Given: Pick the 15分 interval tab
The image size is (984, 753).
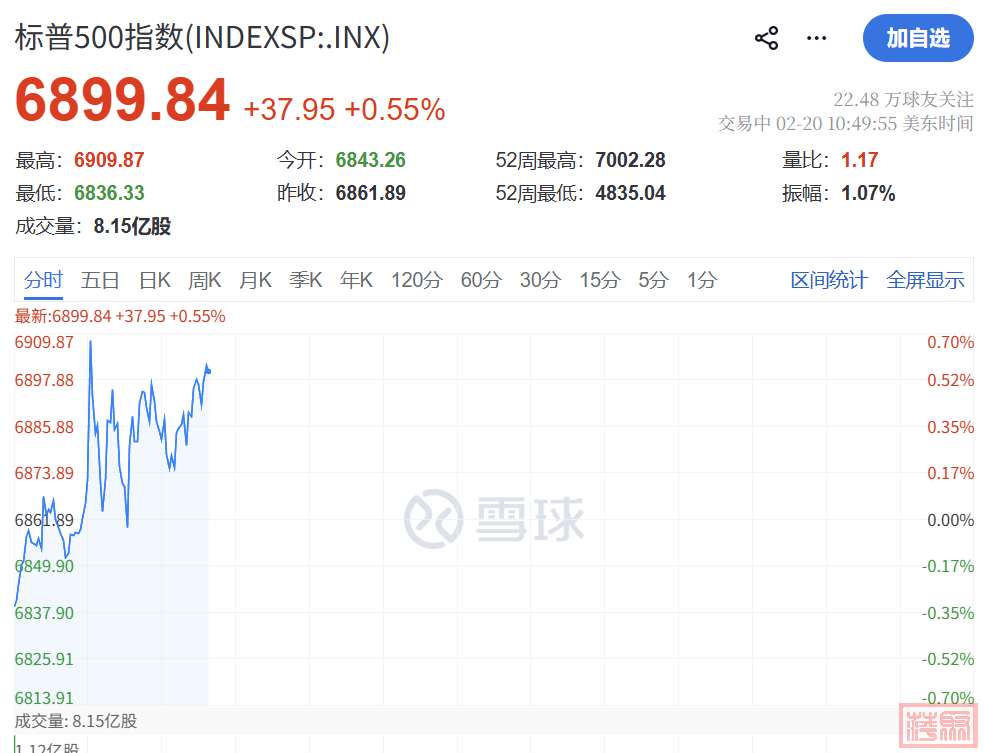Looking at the screenshot, I should [599, 281].
